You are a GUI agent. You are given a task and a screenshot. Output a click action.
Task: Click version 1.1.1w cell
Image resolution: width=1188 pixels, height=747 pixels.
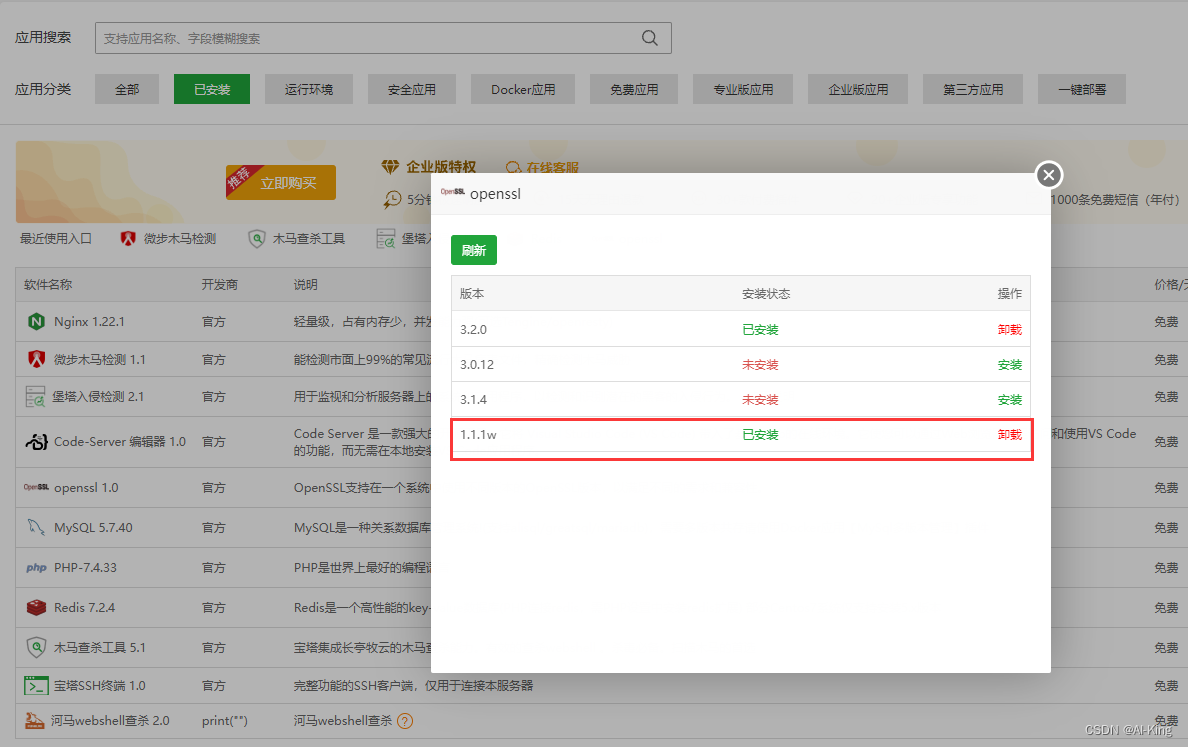point(478,434)
